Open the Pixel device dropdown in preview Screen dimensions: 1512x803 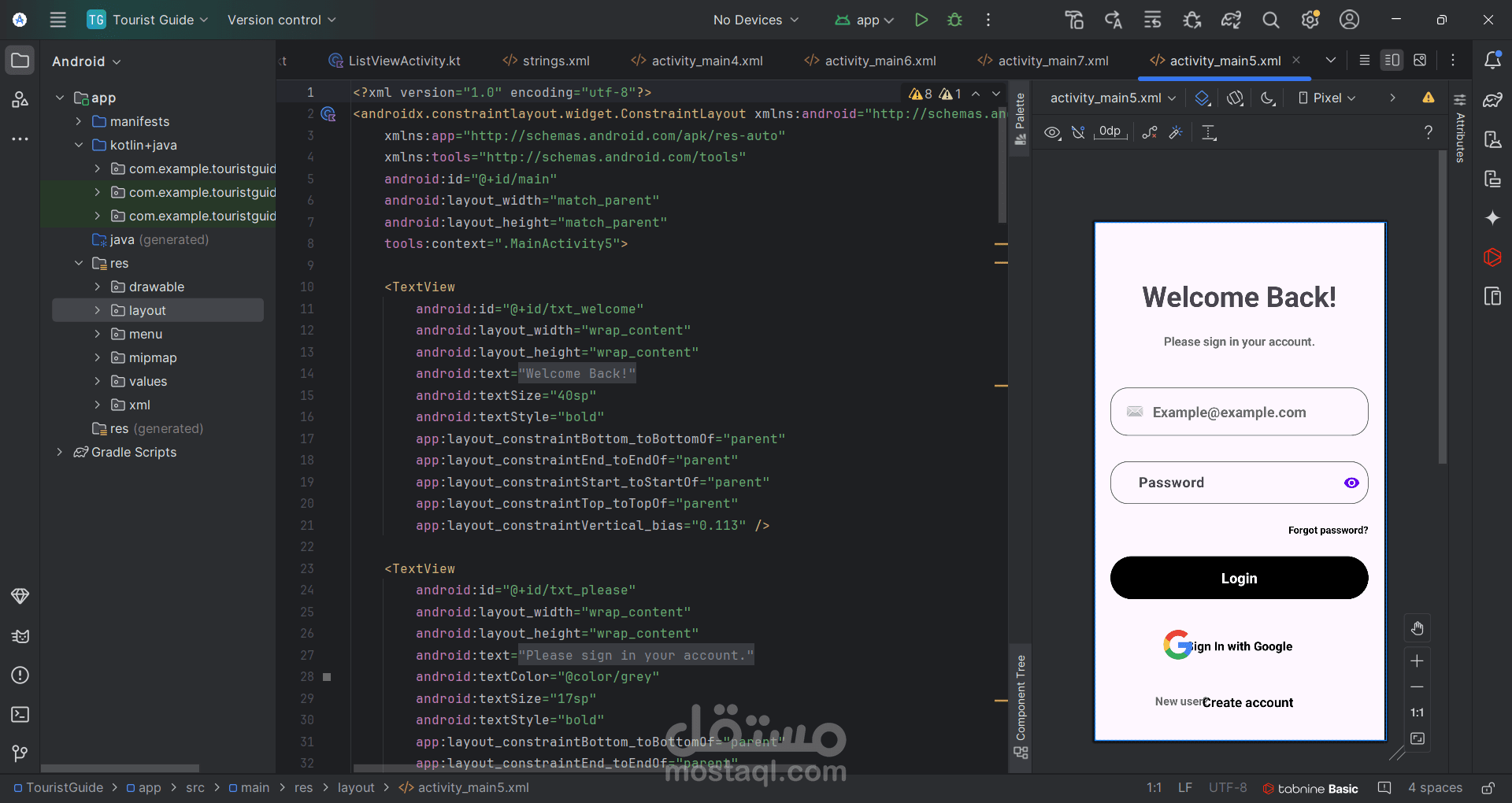(1327, 98)
